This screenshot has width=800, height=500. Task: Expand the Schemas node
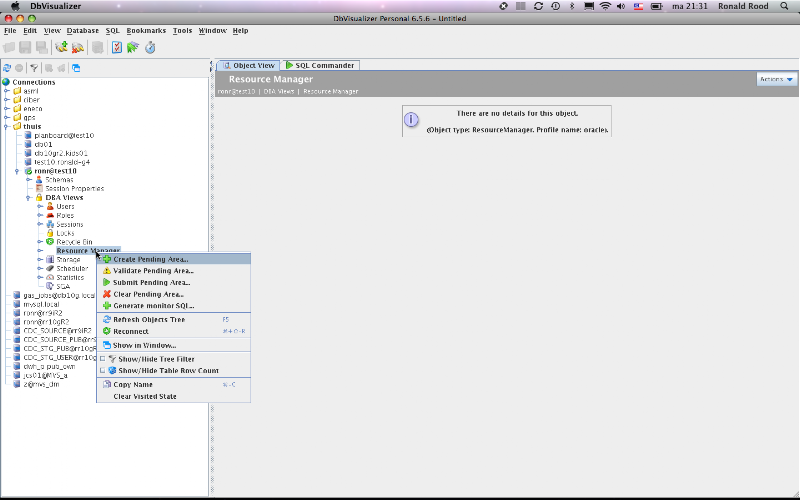click(29, 180)
